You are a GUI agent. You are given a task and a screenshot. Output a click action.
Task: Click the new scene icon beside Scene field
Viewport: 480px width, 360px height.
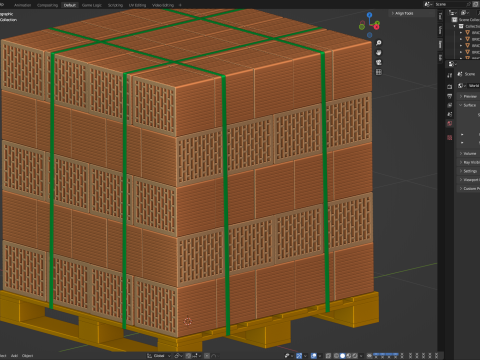click(x=475, y=4)
